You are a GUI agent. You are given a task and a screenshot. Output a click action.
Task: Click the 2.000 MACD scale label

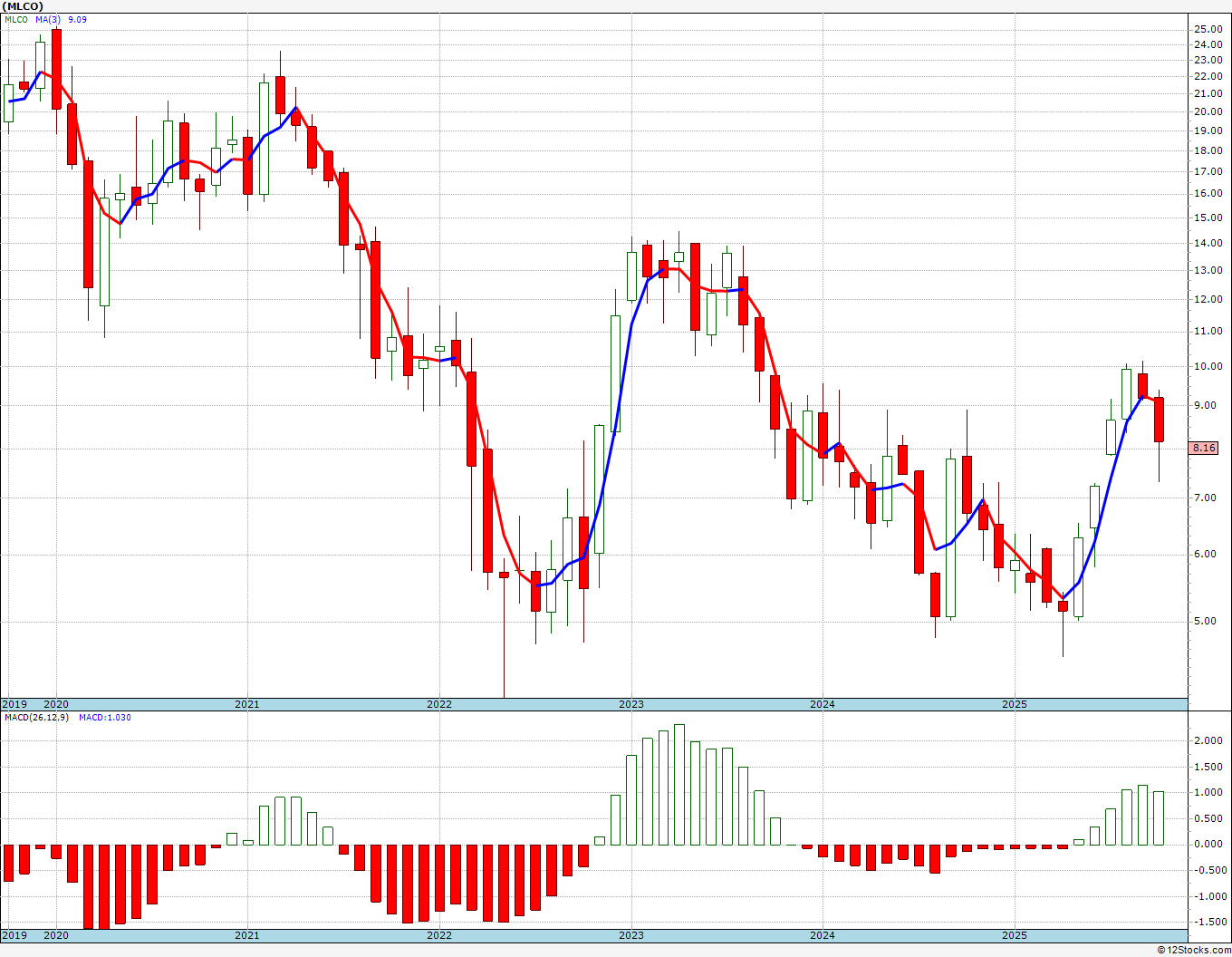click(1210, 740)
